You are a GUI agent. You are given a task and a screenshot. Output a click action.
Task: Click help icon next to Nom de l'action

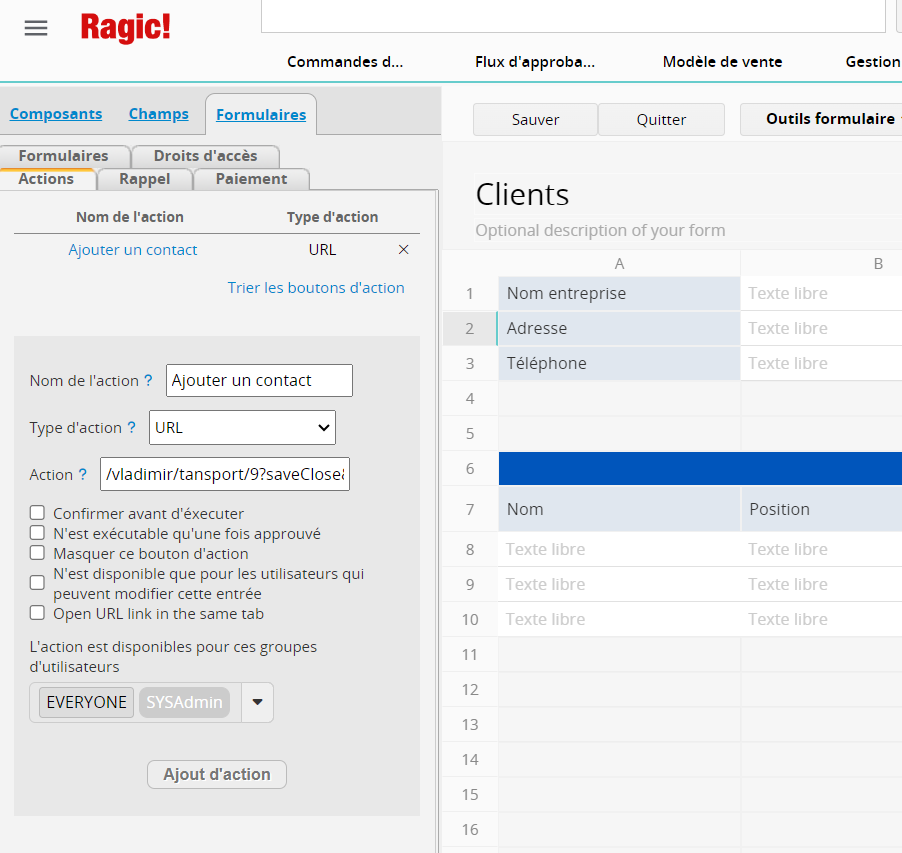pos(149,381)
